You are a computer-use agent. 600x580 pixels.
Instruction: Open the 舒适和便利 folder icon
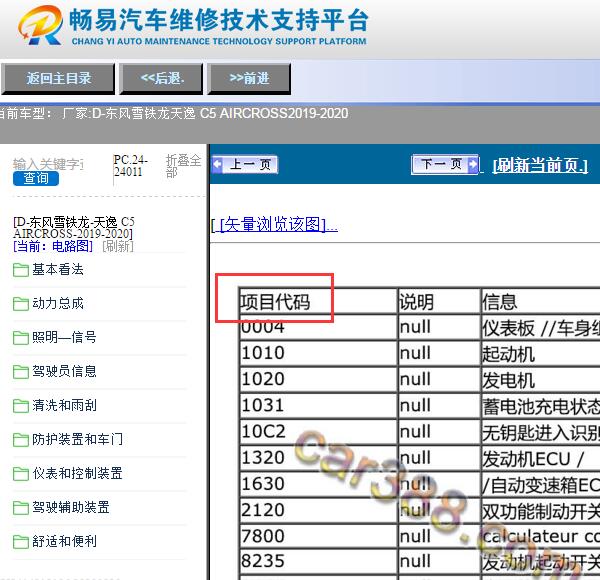[21, 542]
